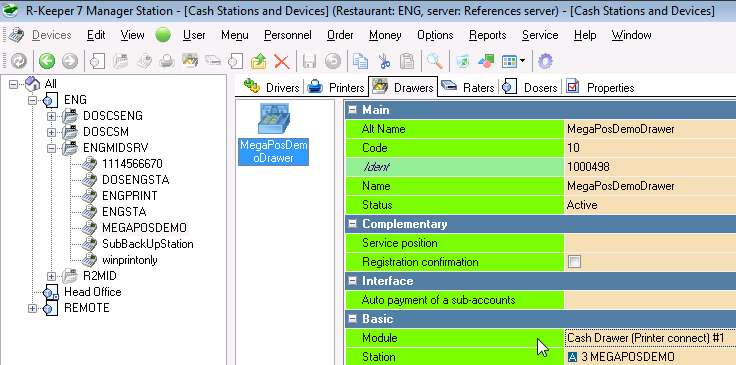
Task: Click the grey forward arrow icon
Action: click(70, 61)
